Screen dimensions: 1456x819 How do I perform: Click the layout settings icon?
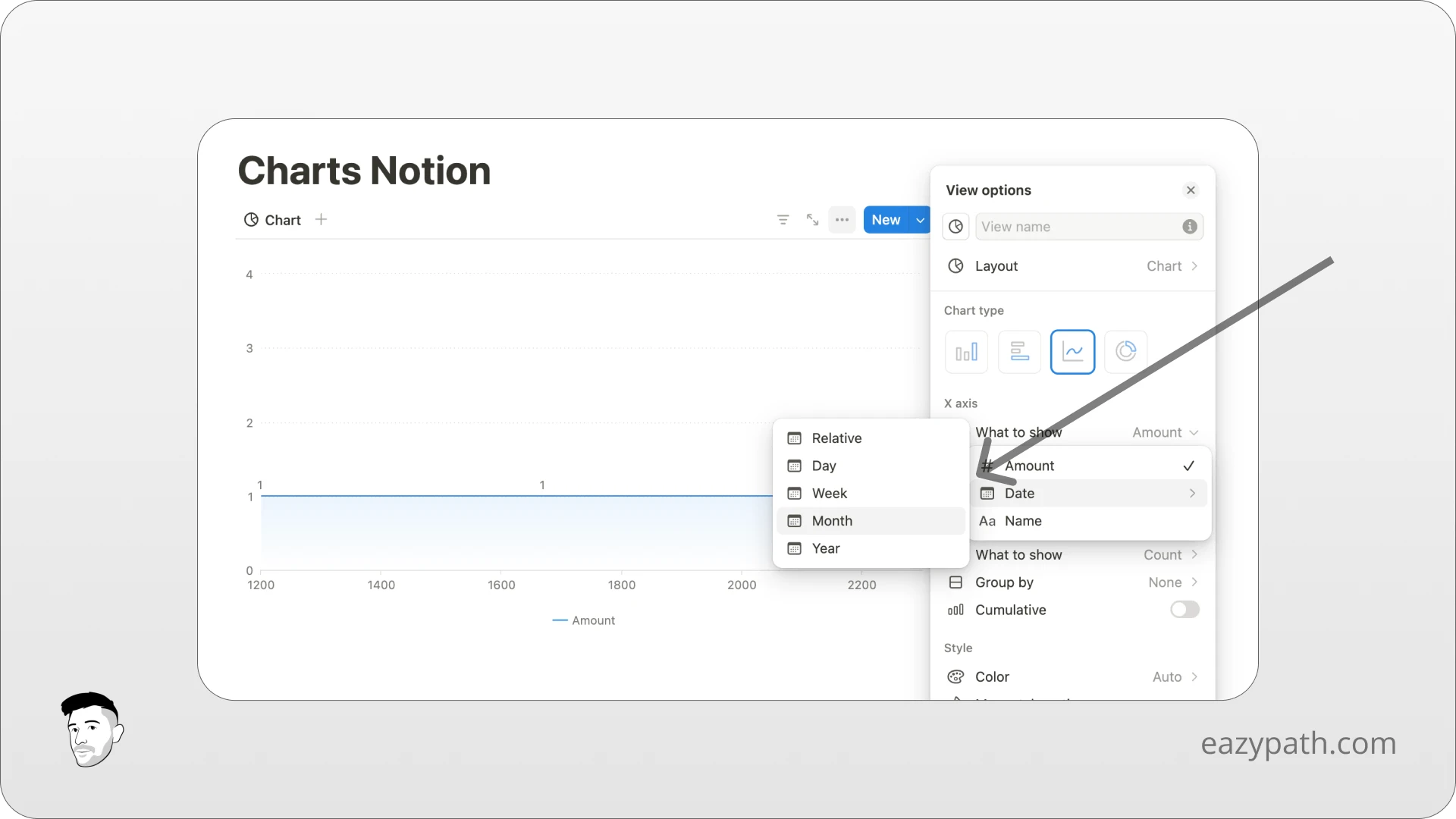(956, 266)
